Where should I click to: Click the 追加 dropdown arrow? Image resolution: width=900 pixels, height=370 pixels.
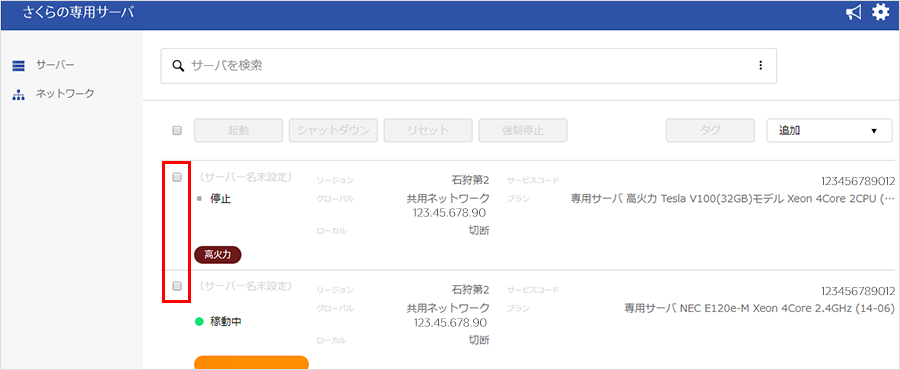pos(874,131)
